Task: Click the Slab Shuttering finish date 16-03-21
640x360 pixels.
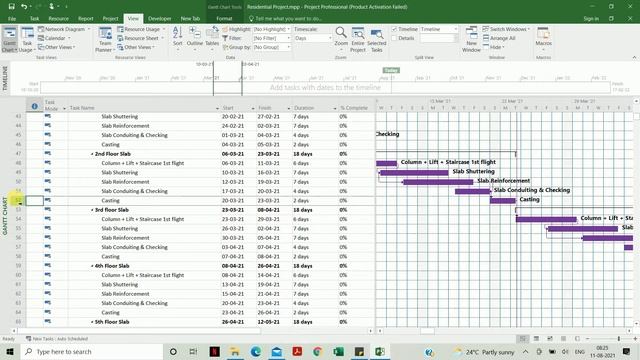Action: (268, 173)
